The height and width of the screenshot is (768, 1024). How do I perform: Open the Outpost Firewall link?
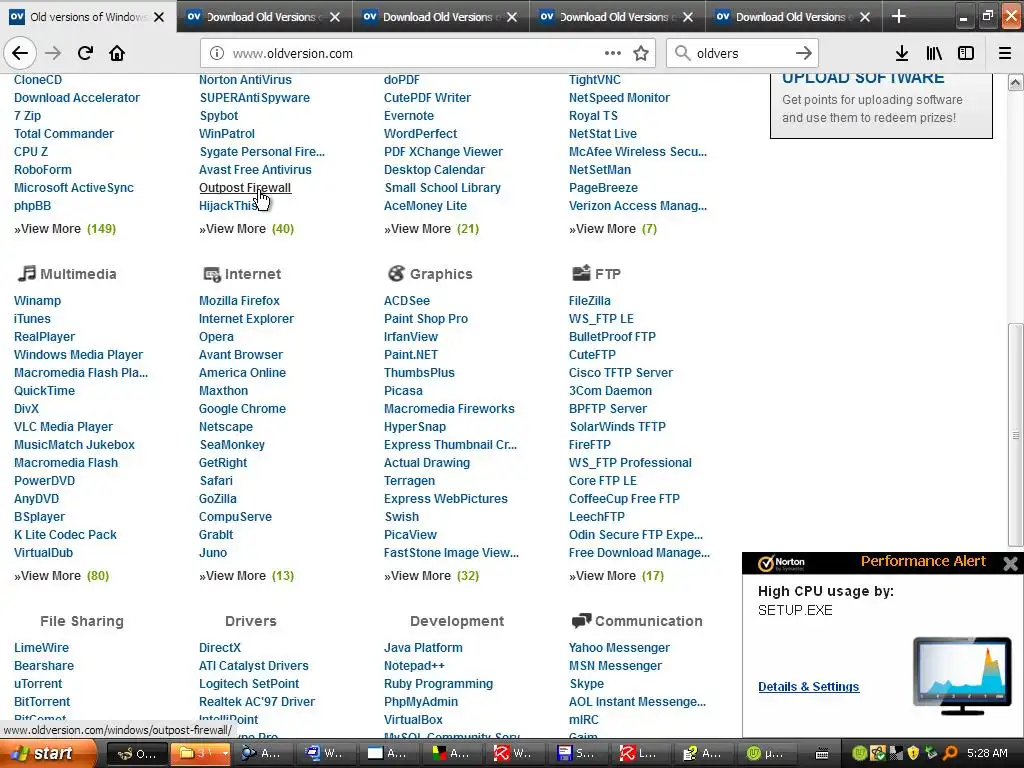tap(245, 187)
